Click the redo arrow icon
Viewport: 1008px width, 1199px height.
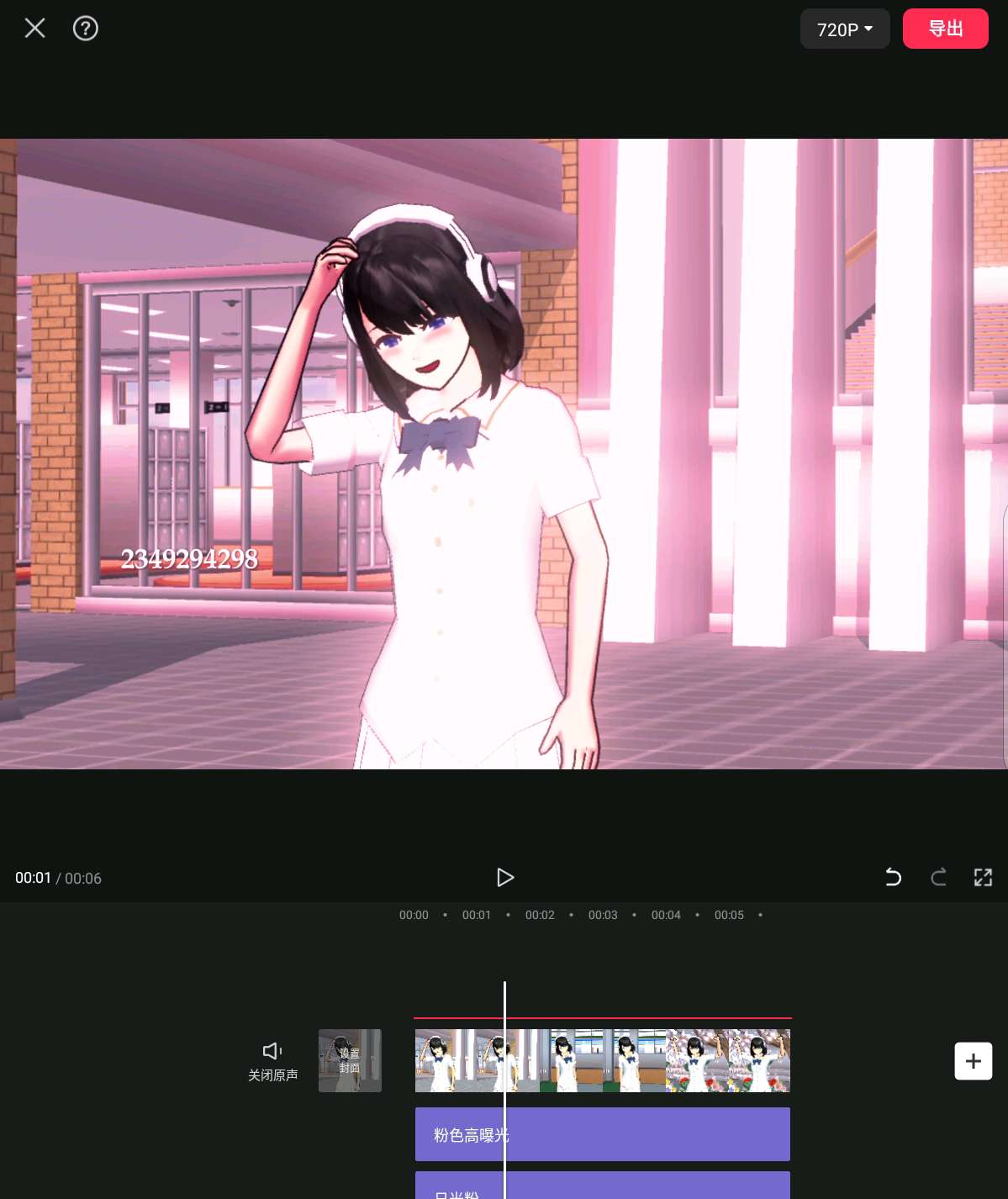coord(938,878)
